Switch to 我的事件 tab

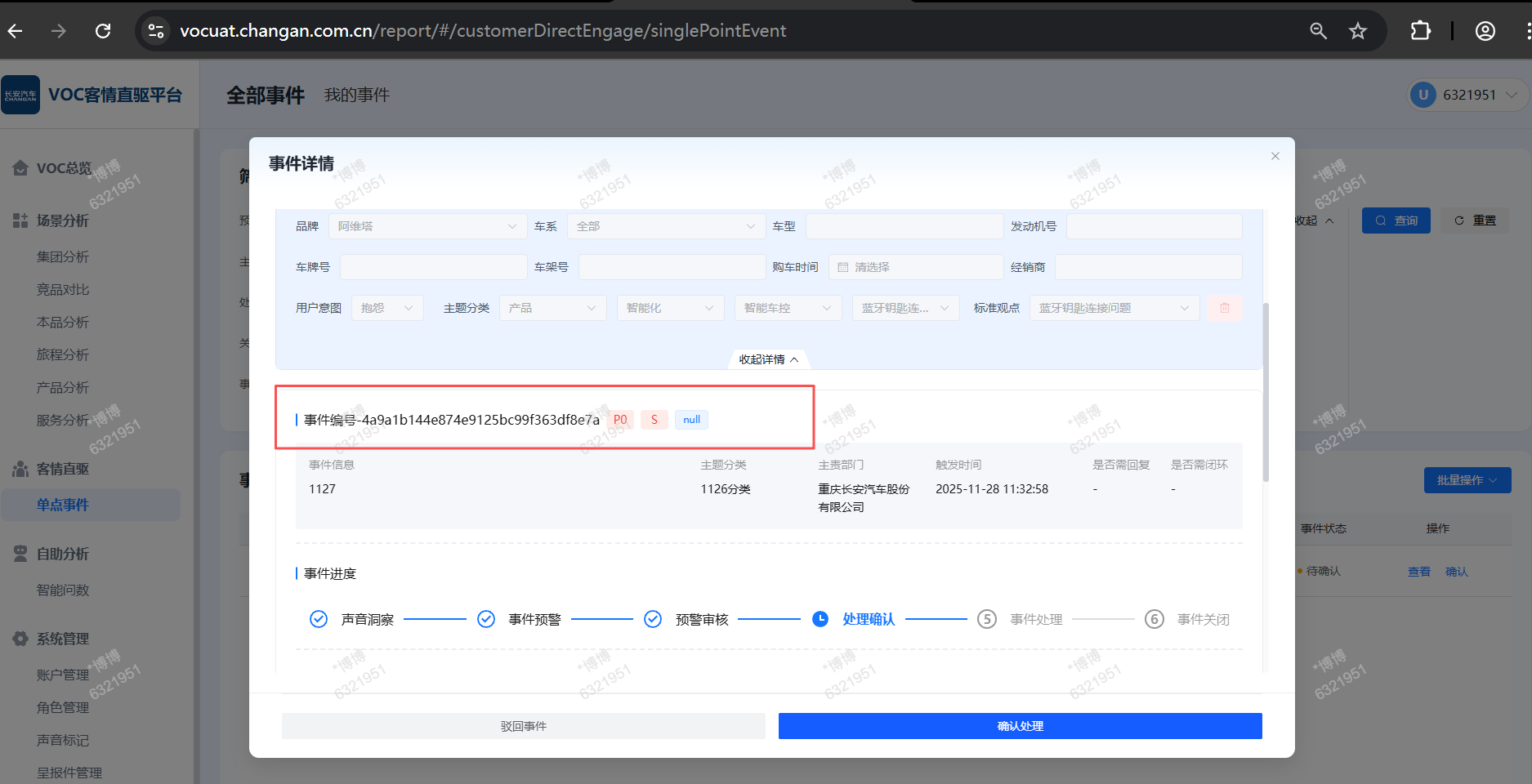(x=356, y=96)
